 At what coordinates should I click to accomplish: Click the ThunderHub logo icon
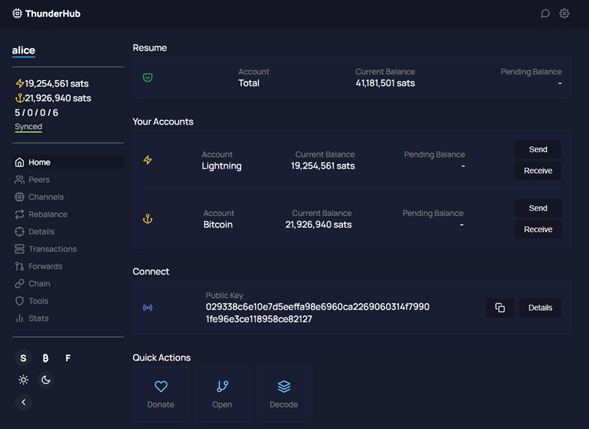tap(17, 14)
